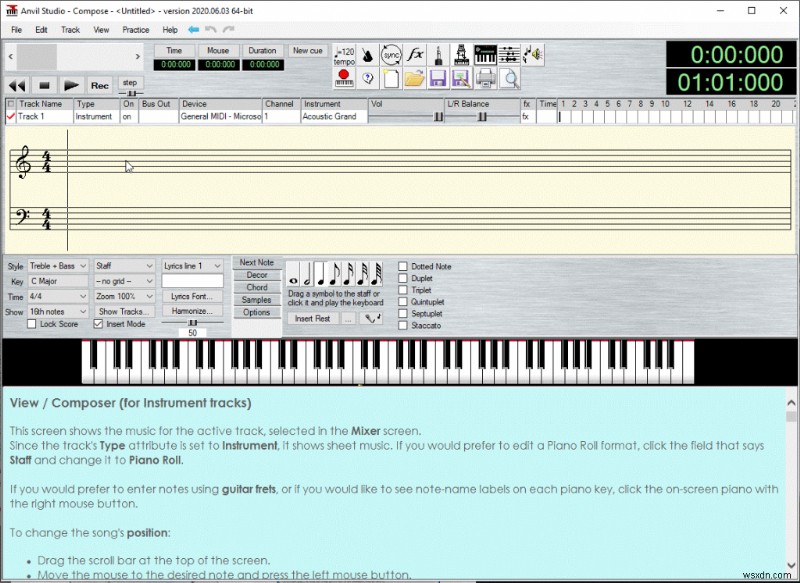Viewport: 800px width, 583px height.
Task: Switch to the Decor tab
Action: tap(257, 275)
